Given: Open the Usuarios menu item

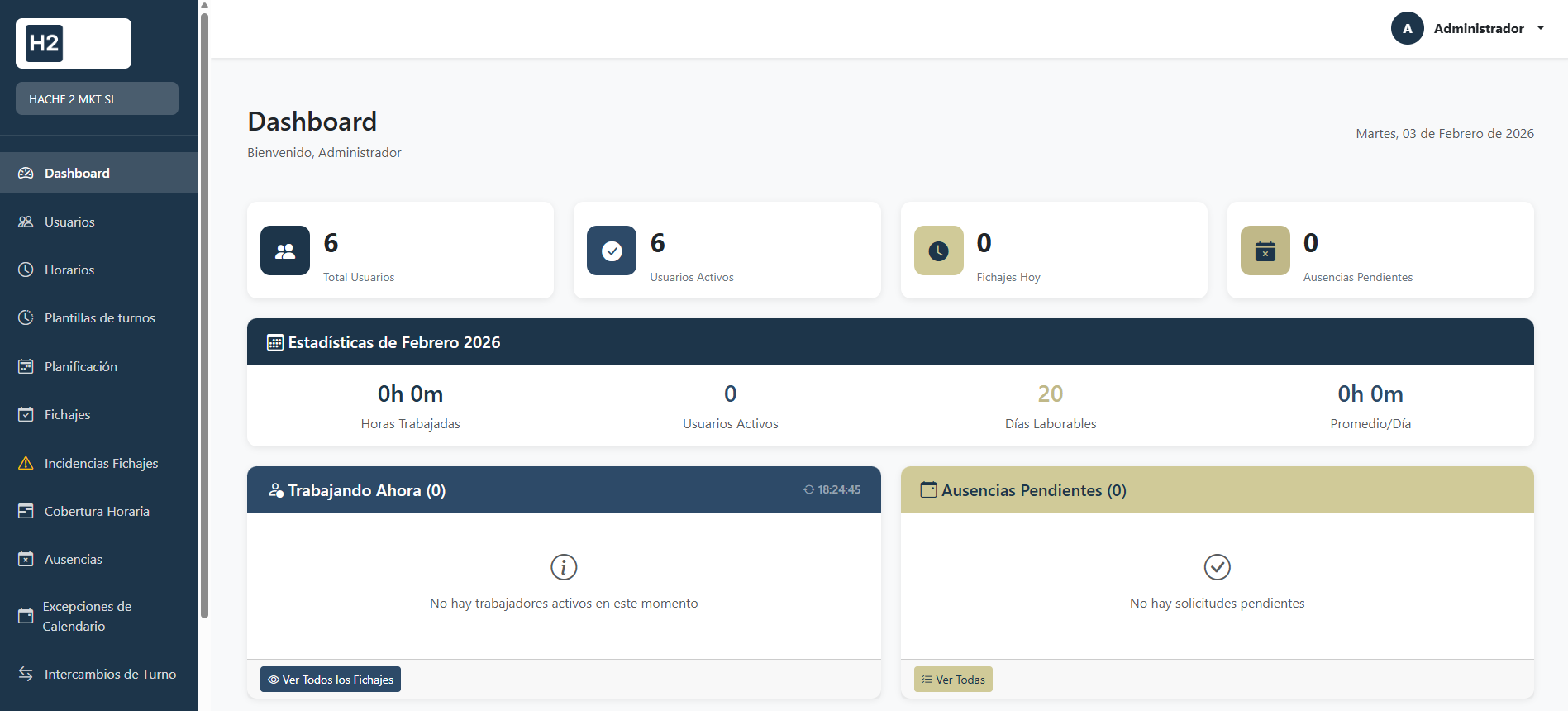Looking at the screenshot, I should click(69, 222).
